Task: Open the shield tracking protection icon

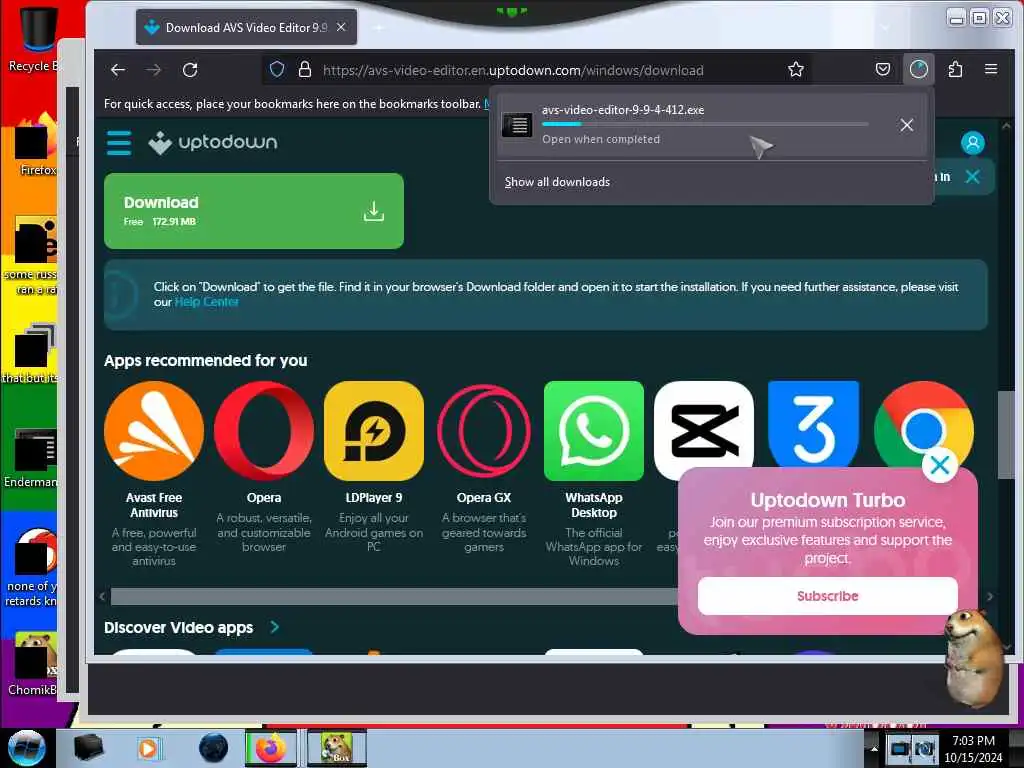Action: [x=277, y=69]
